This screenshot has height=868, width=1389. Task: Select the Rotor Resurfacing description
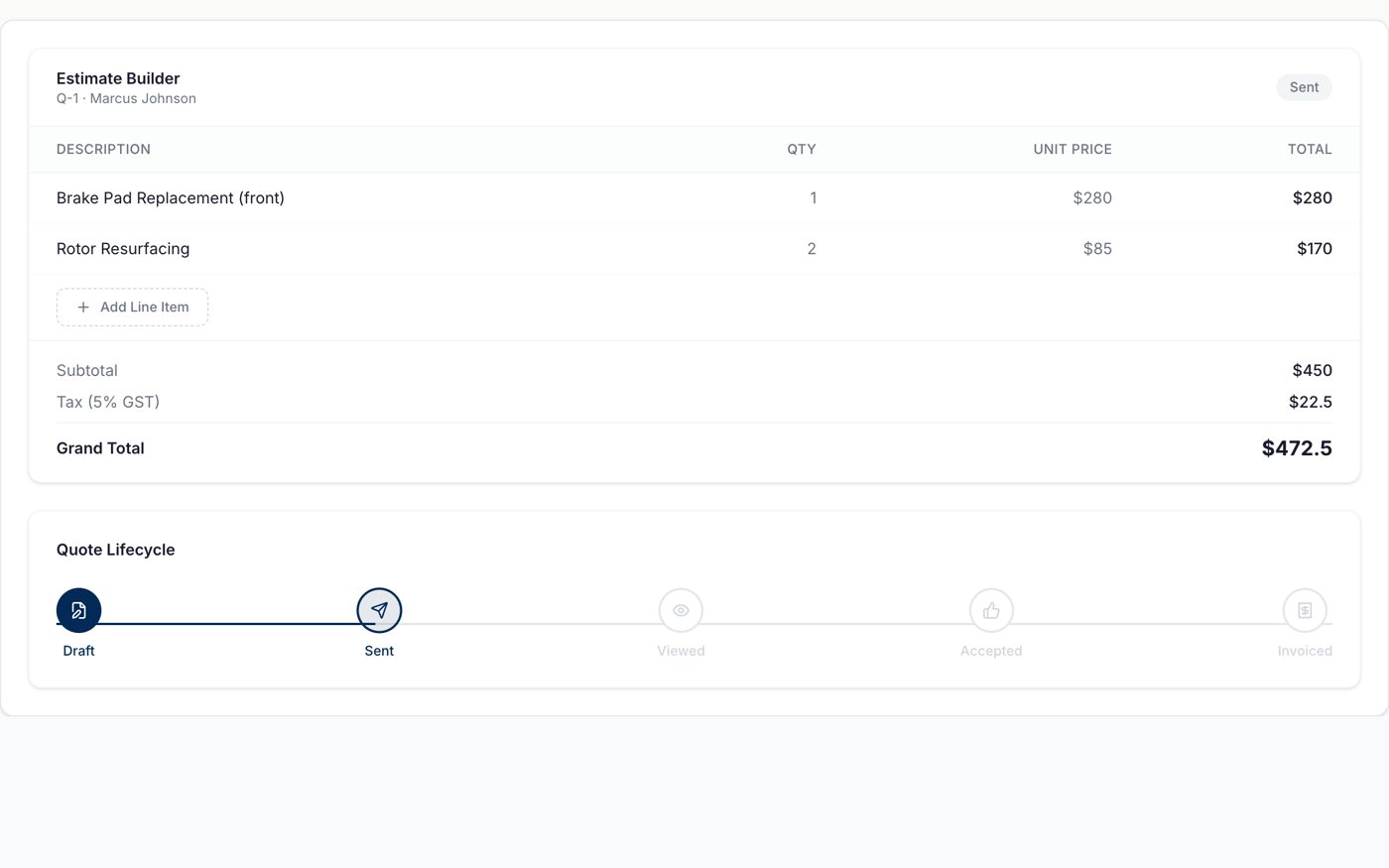tap(123, 249)
